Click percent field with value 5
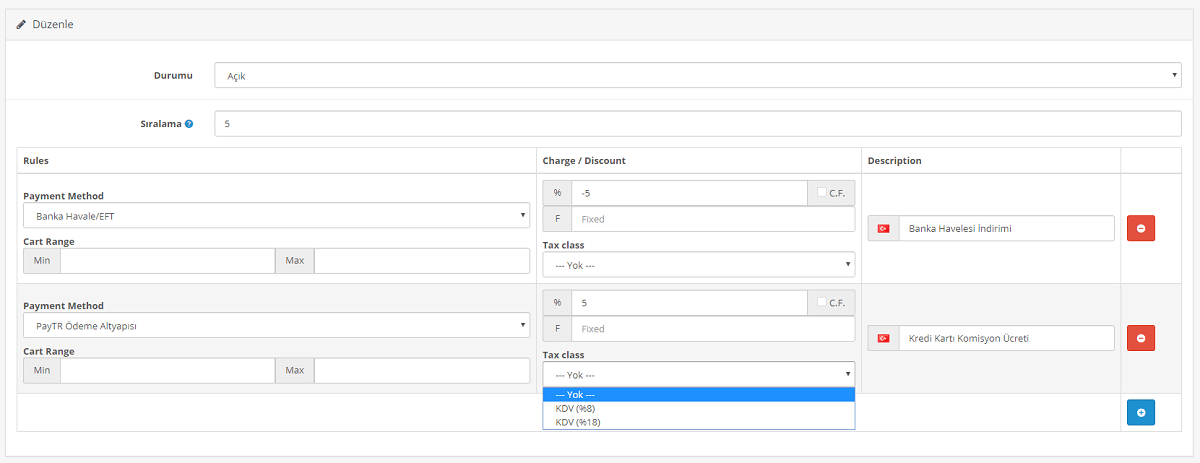Viewport: 1200px width, 463px height. pyautogui.click(x=689, y=302)
